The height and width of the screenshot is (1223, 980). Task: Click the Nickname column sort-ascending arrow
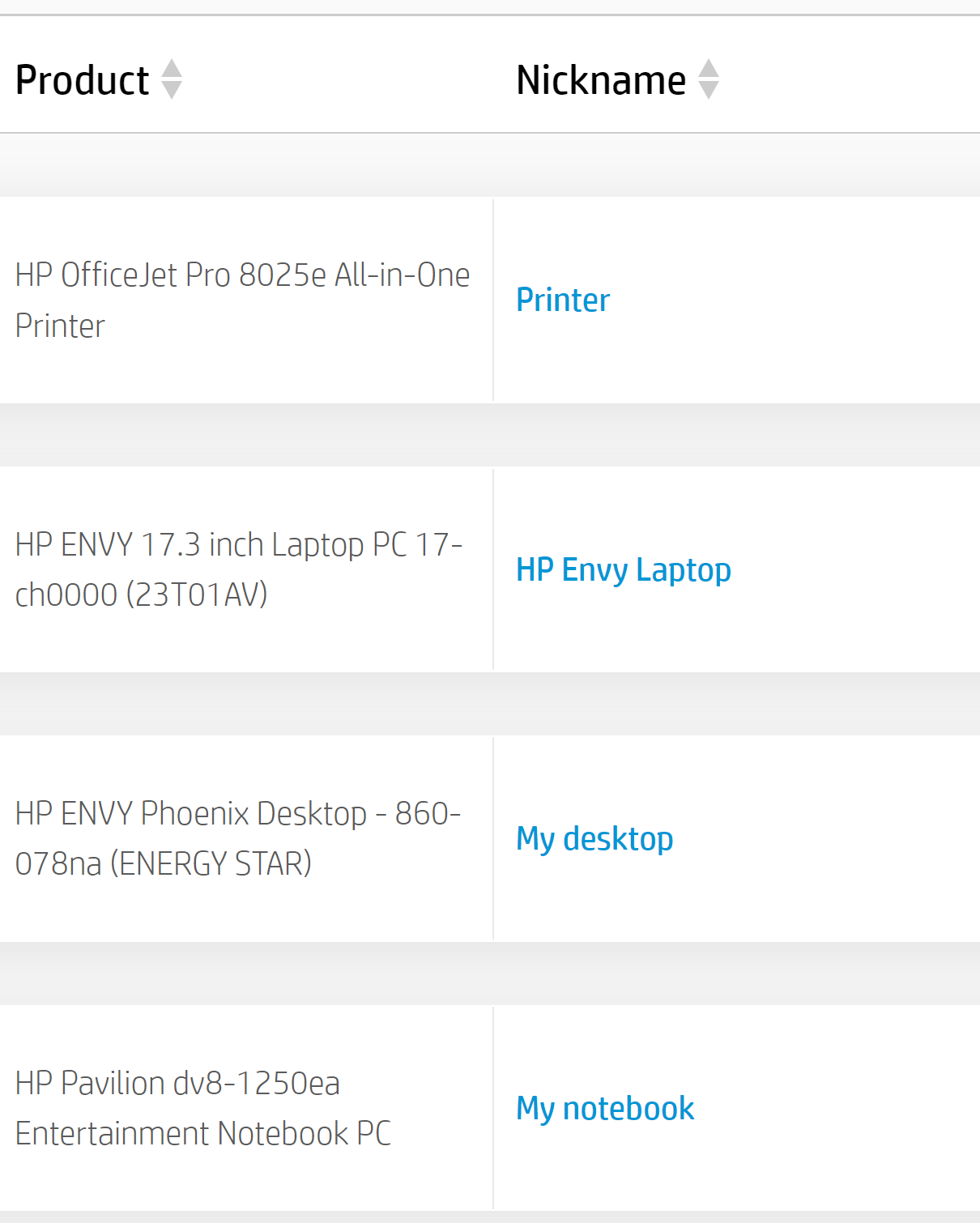[x=709, y=68]
